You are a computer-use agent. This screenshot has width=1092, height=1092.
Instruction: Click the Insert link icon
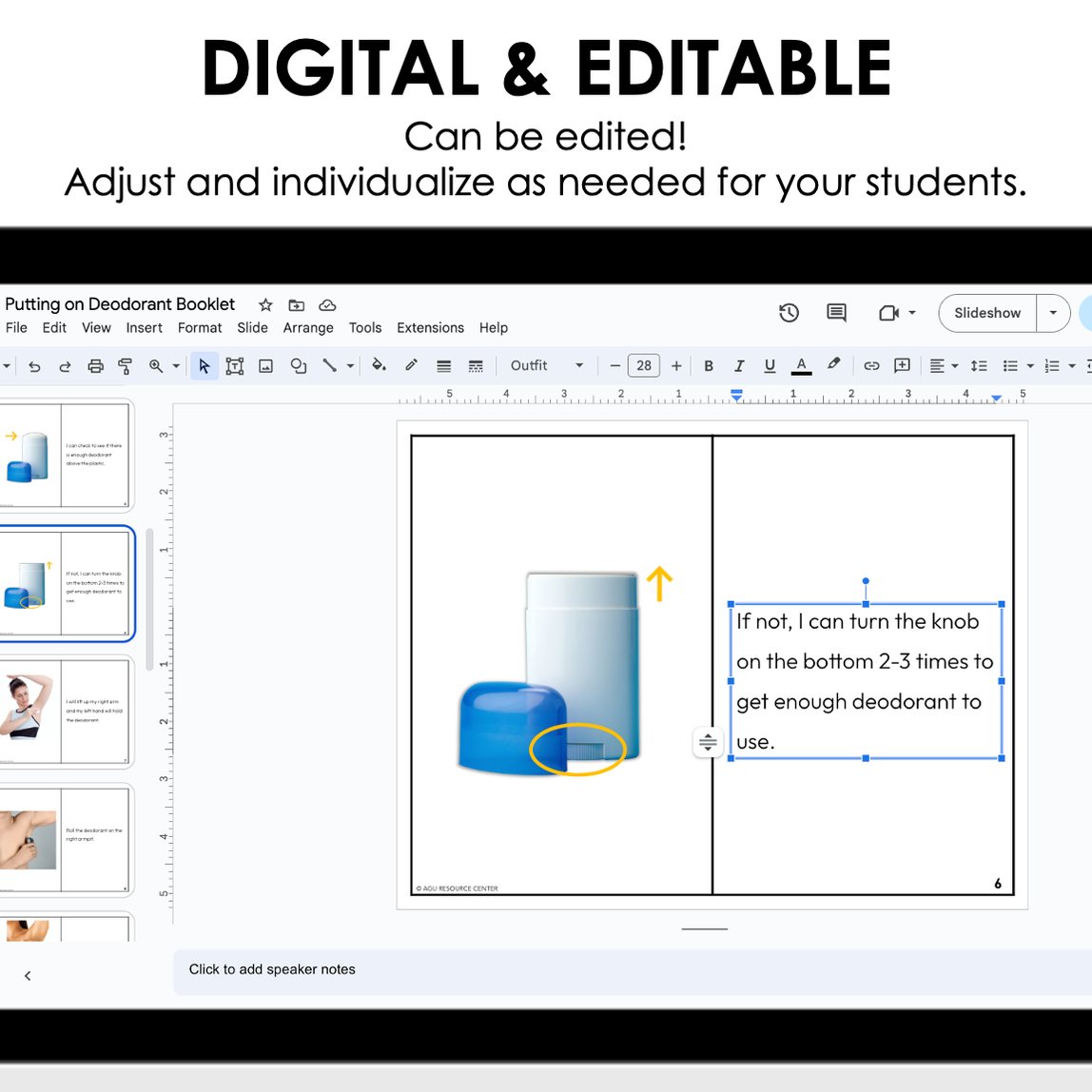871,365
